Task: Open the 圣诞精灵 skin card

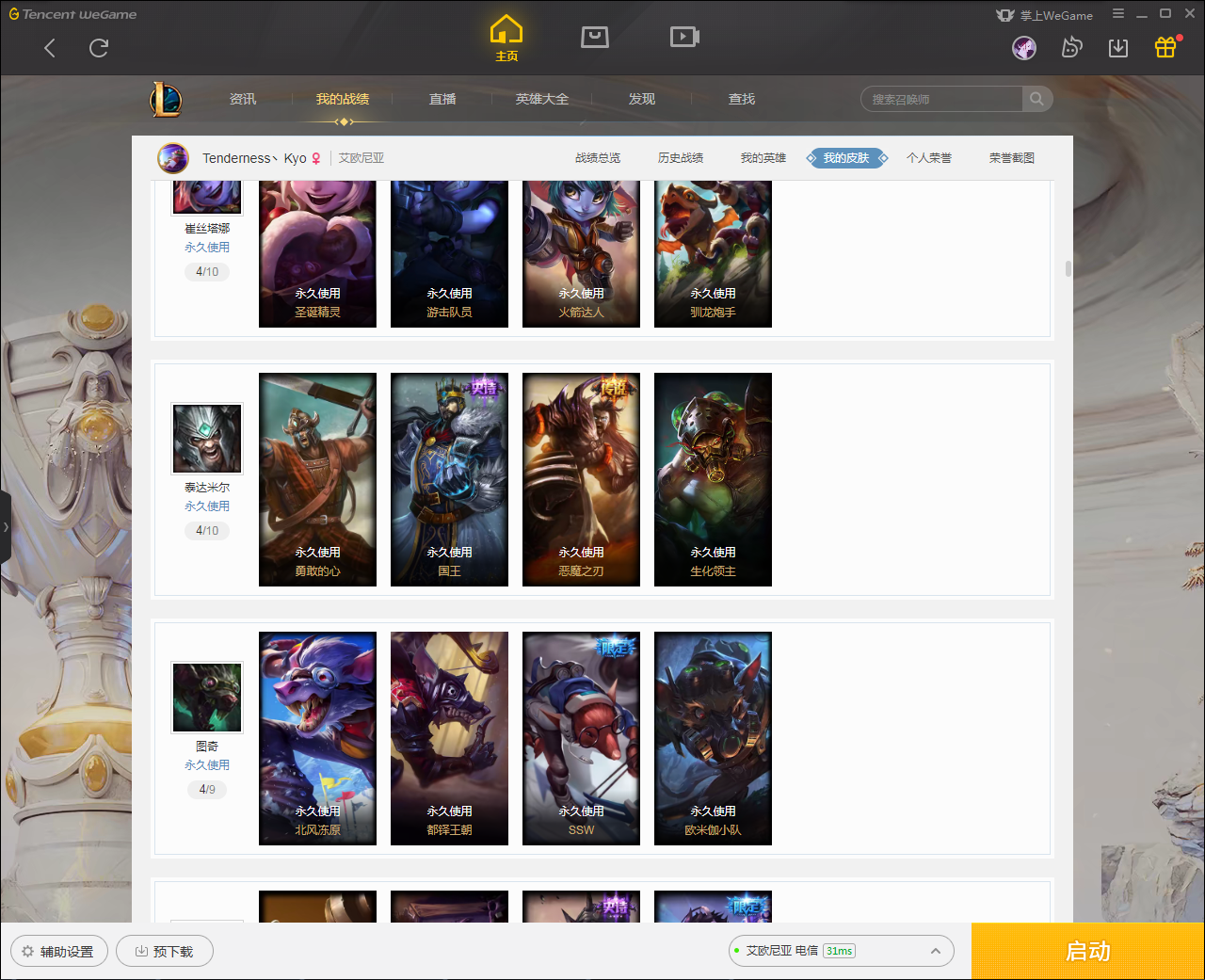Action: pyautogui.click(x=317, y=254)
